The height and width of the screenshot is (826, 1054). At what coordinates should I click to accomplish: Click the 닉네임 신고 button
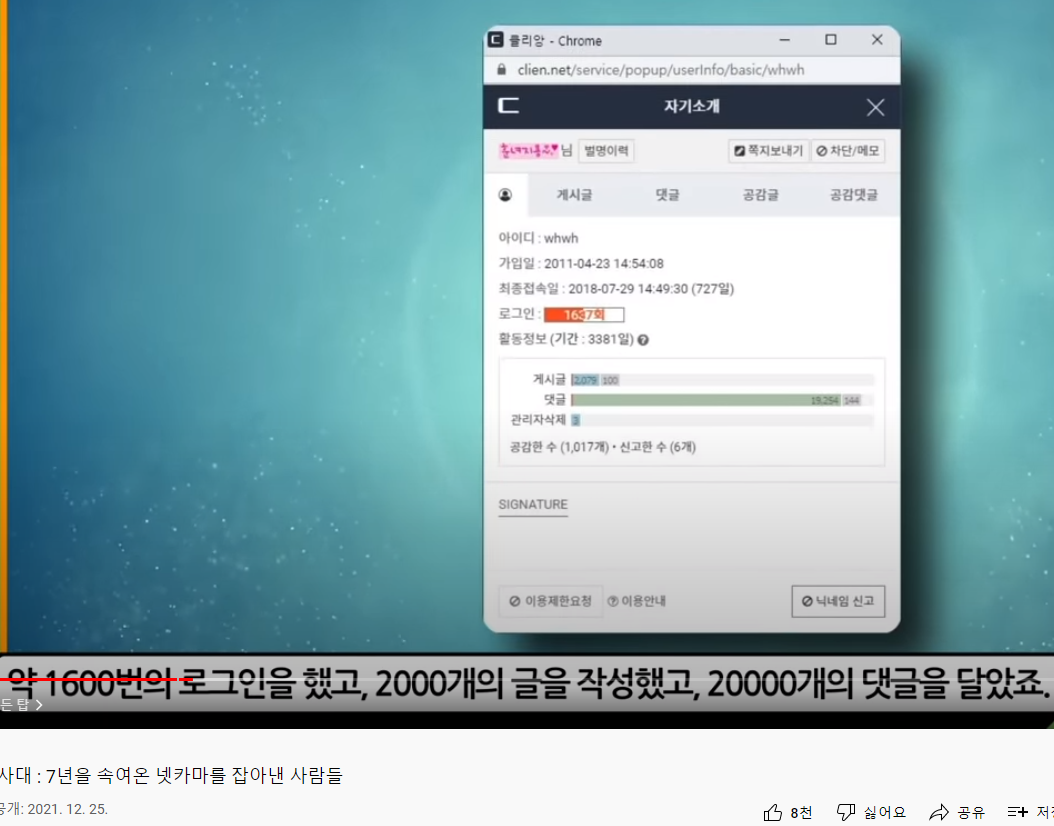coord(838,601)
